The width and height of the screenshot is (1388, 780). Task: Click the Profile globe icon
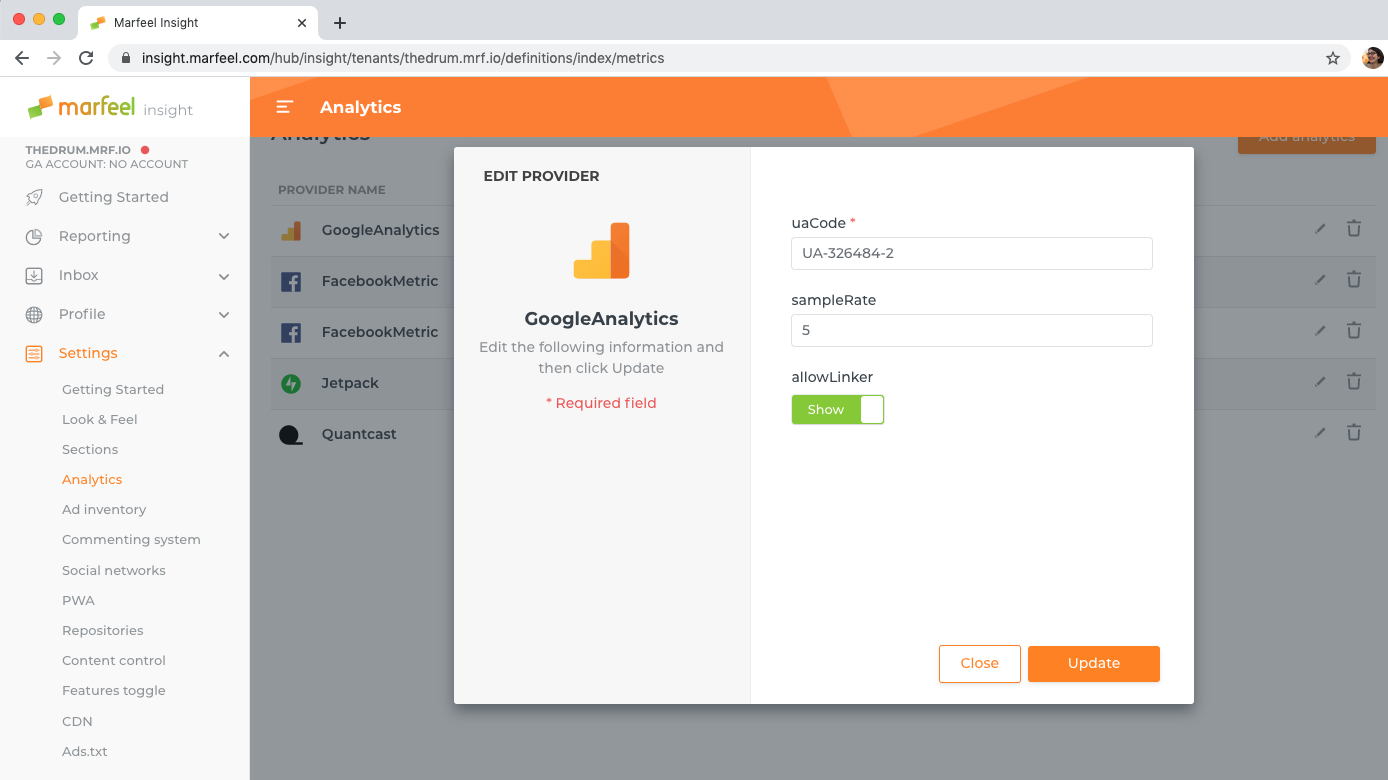34,314
